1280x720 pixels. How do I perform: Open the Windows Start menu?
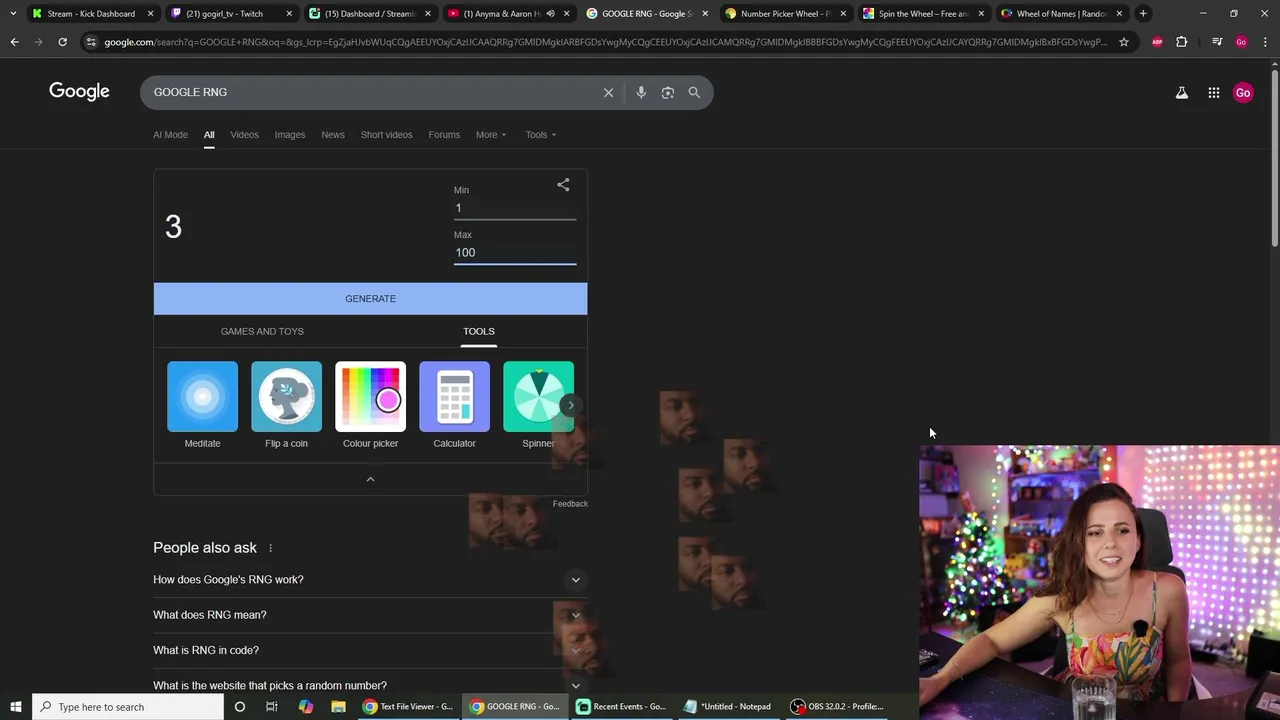[x=15, y=707]
